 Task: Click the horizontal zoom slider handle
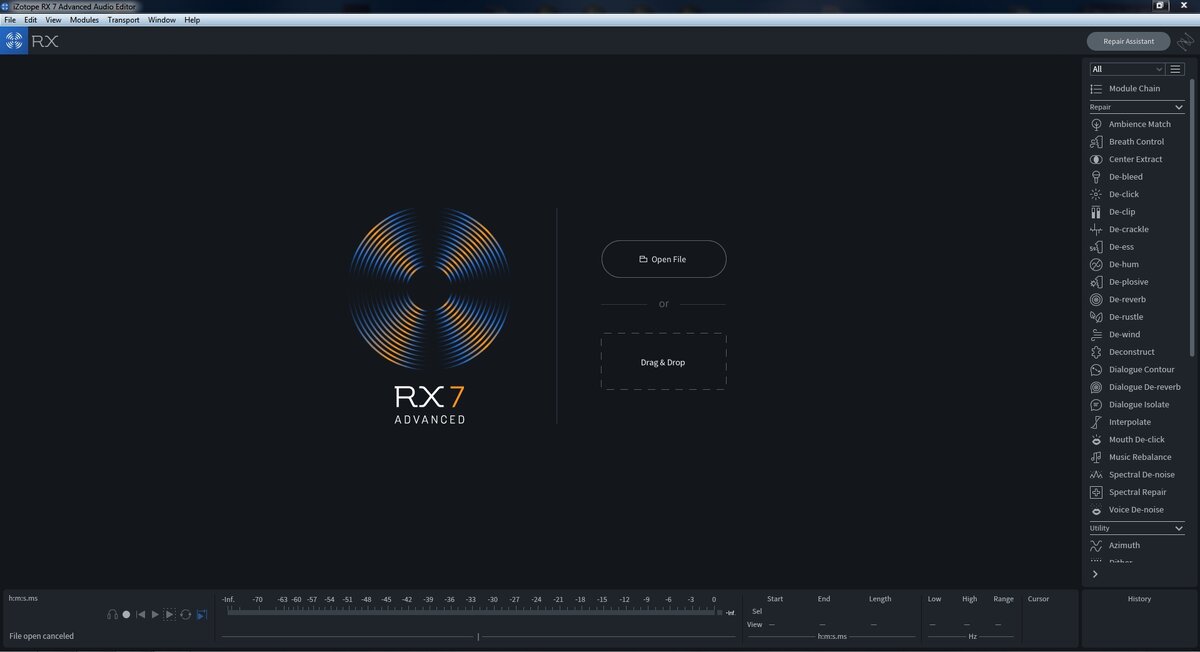pyautogui.click(x=478, y=636)
